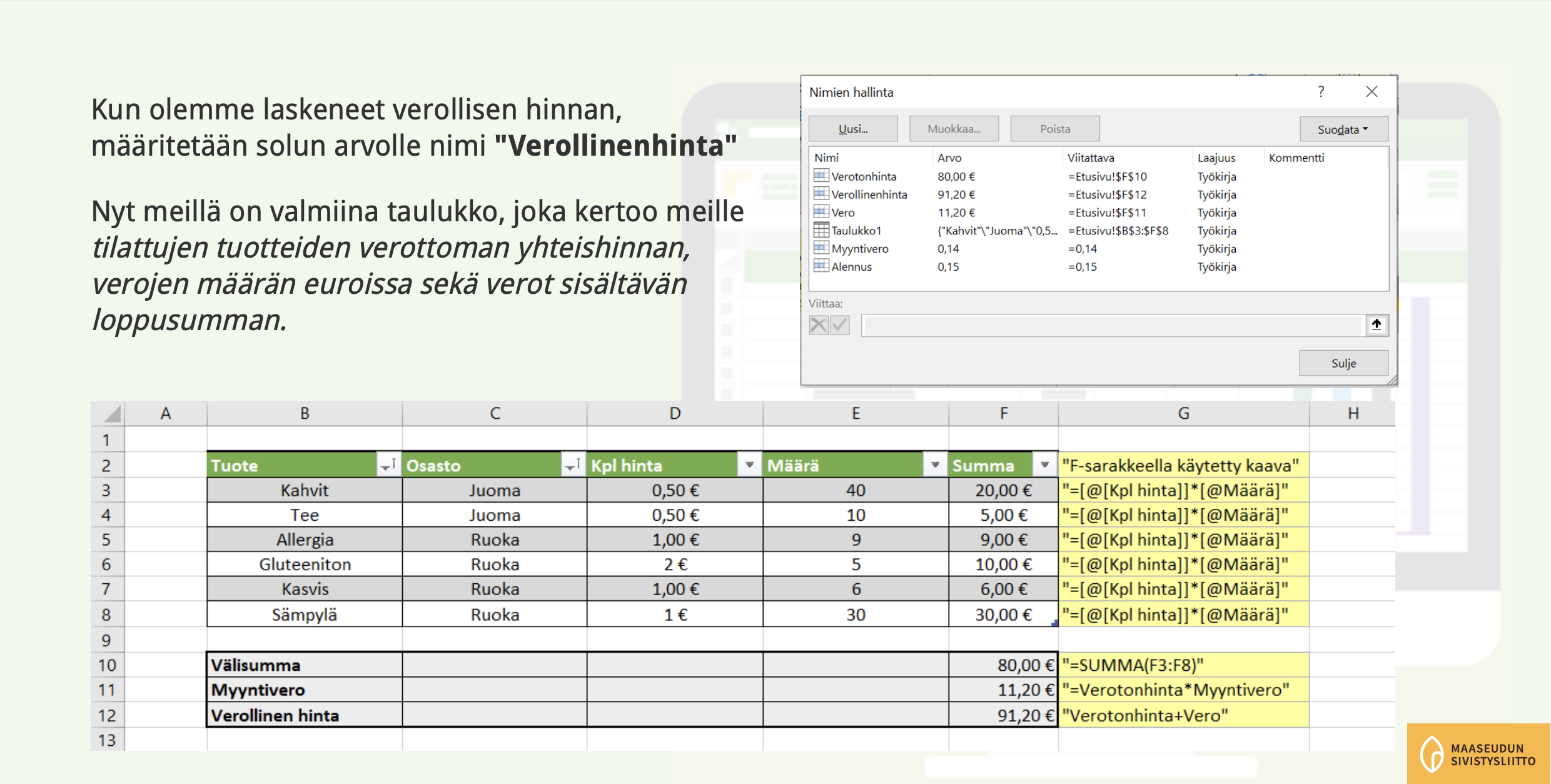Click the confirm checkmark icon under Viittaa
The width and height of the screenshot is (1551, 784).
point(840,325)
